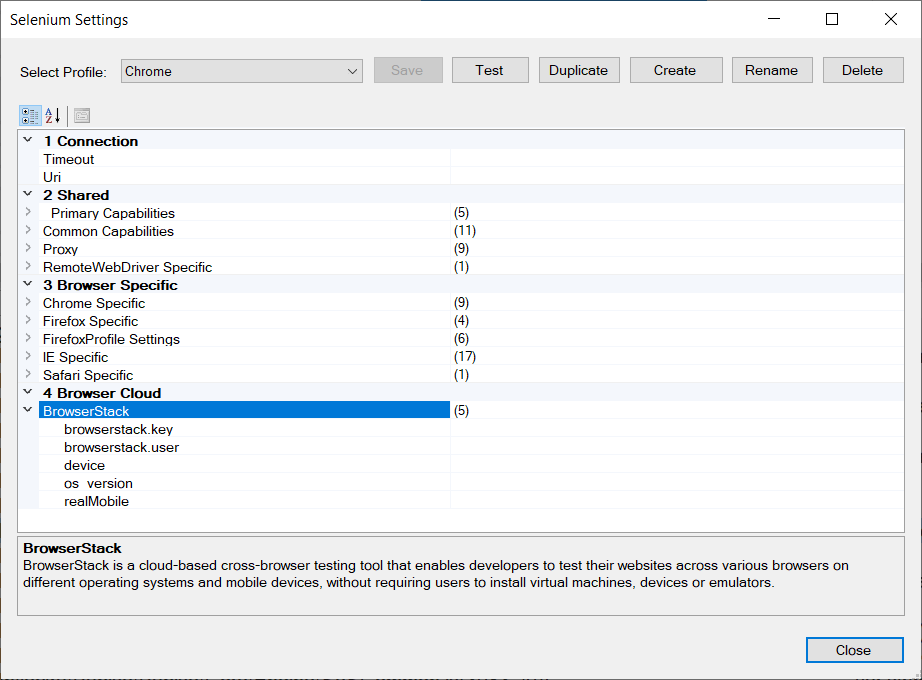Click the Test button
922x680 pixels.
tap(490, 70)
